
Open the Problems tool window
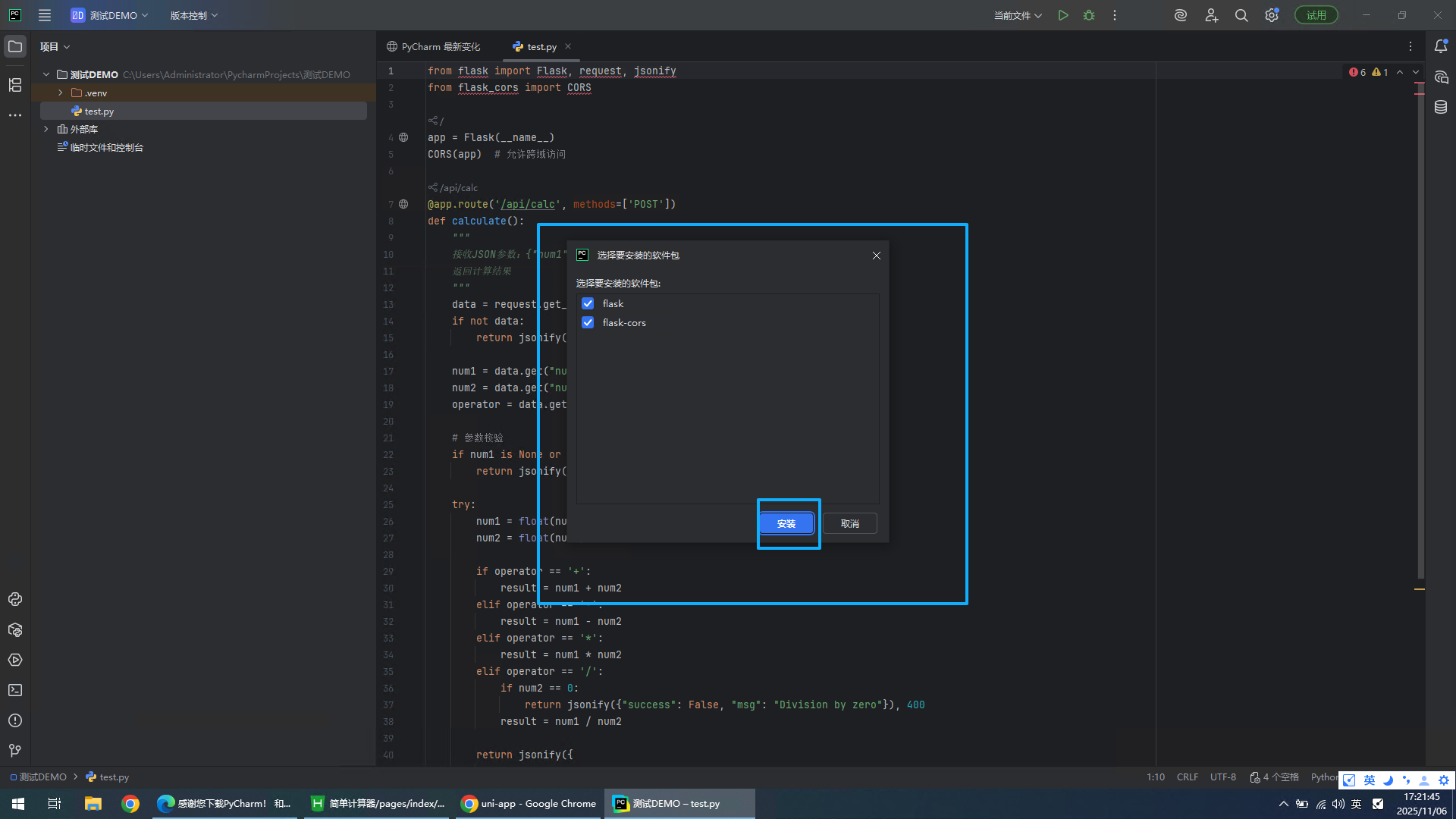pyautogui.click(x=15, y=720)
